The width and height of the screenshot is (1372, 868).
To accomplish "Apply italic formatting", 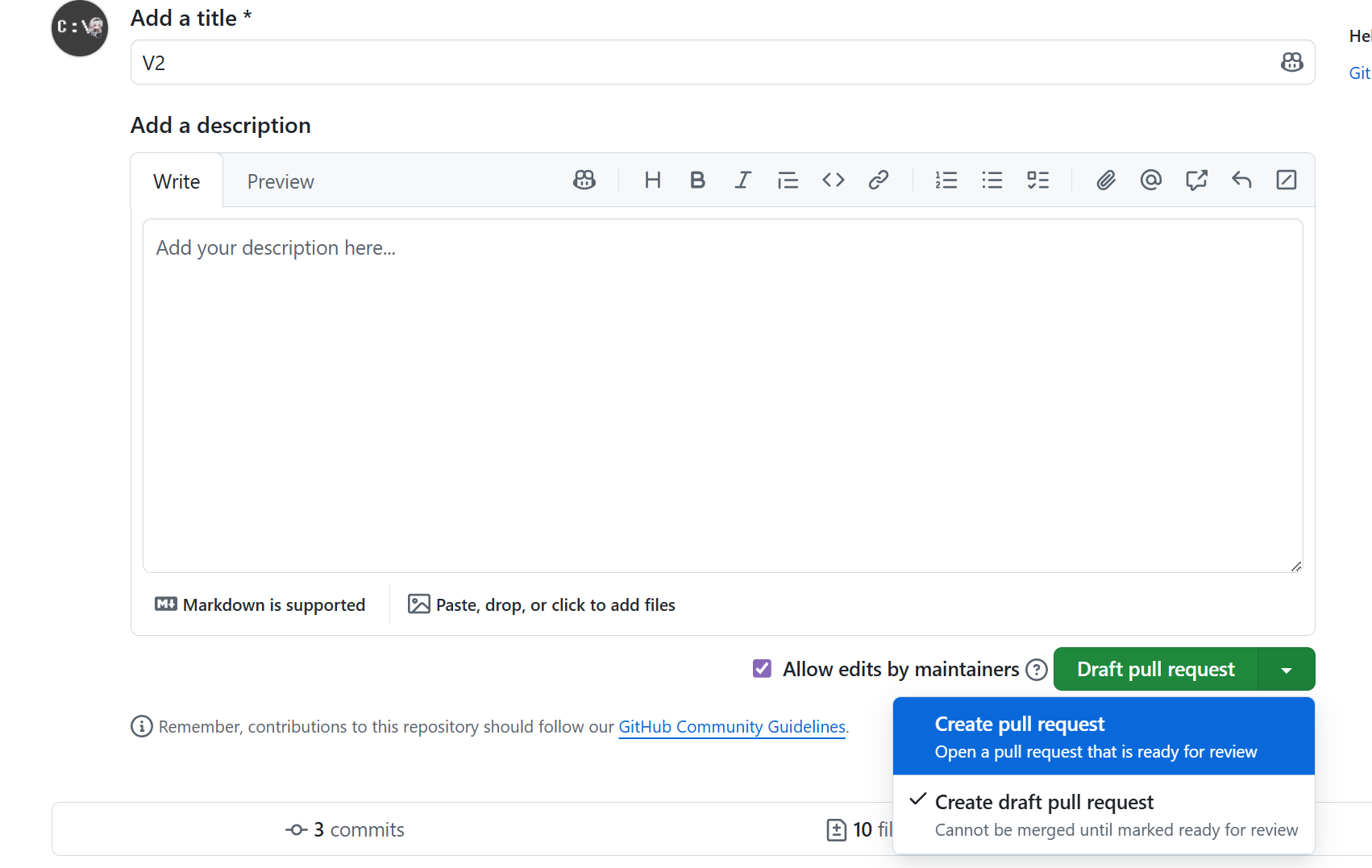I will [742, 180].
